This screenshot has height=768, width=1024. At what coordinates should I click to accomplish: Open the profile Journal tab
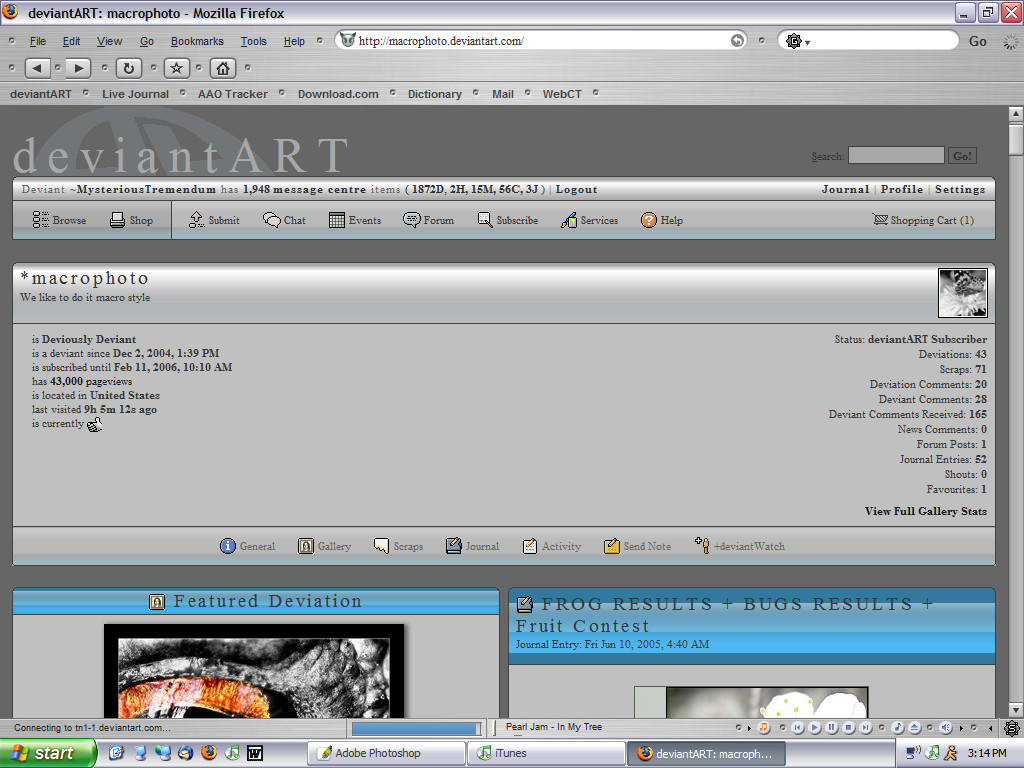coord(472,546)
